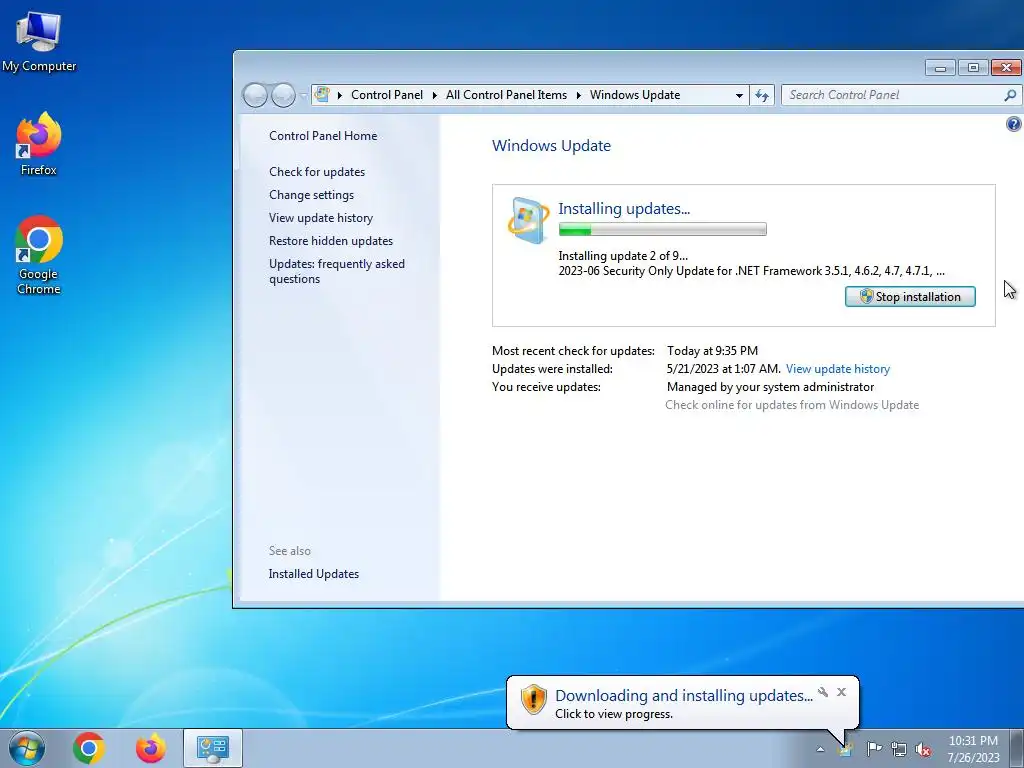This screenshot has width=1024, height=768.
Task: Open muted volume speaker tray icon
Action: [x=923, y=749]
